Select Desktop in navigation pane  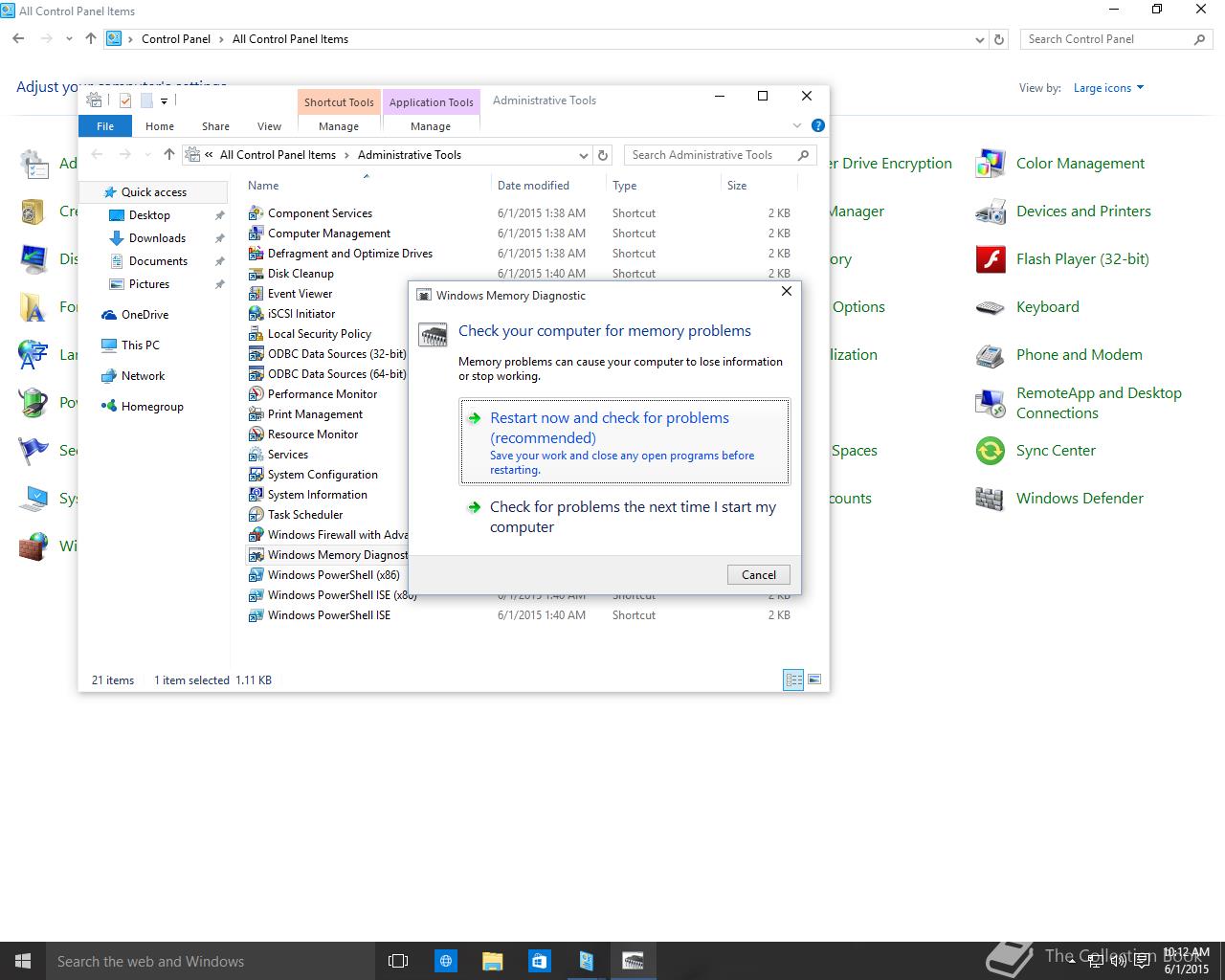point(149,215)
